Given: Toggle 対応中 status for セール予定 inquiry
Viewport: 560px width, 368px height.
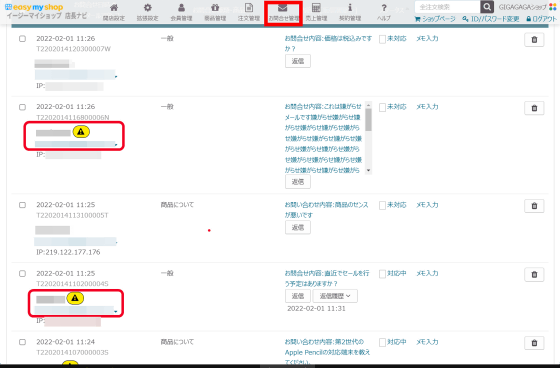Looking at the screenshot, I should [382, 274].
